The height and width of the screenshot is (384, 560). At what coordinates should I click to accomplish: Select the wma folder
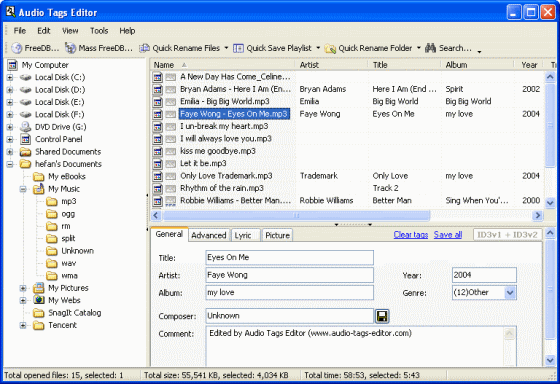[x=69, y=276]
